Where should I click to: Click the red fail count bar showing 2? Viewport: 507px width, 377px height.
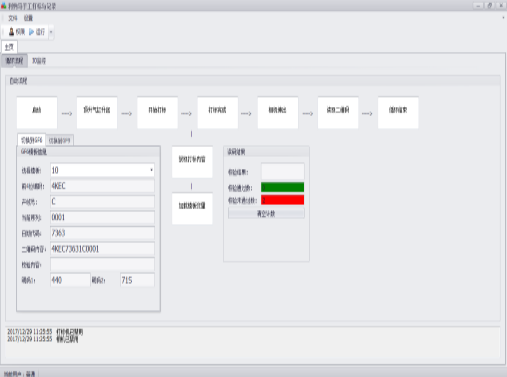(x=282, y=200)
